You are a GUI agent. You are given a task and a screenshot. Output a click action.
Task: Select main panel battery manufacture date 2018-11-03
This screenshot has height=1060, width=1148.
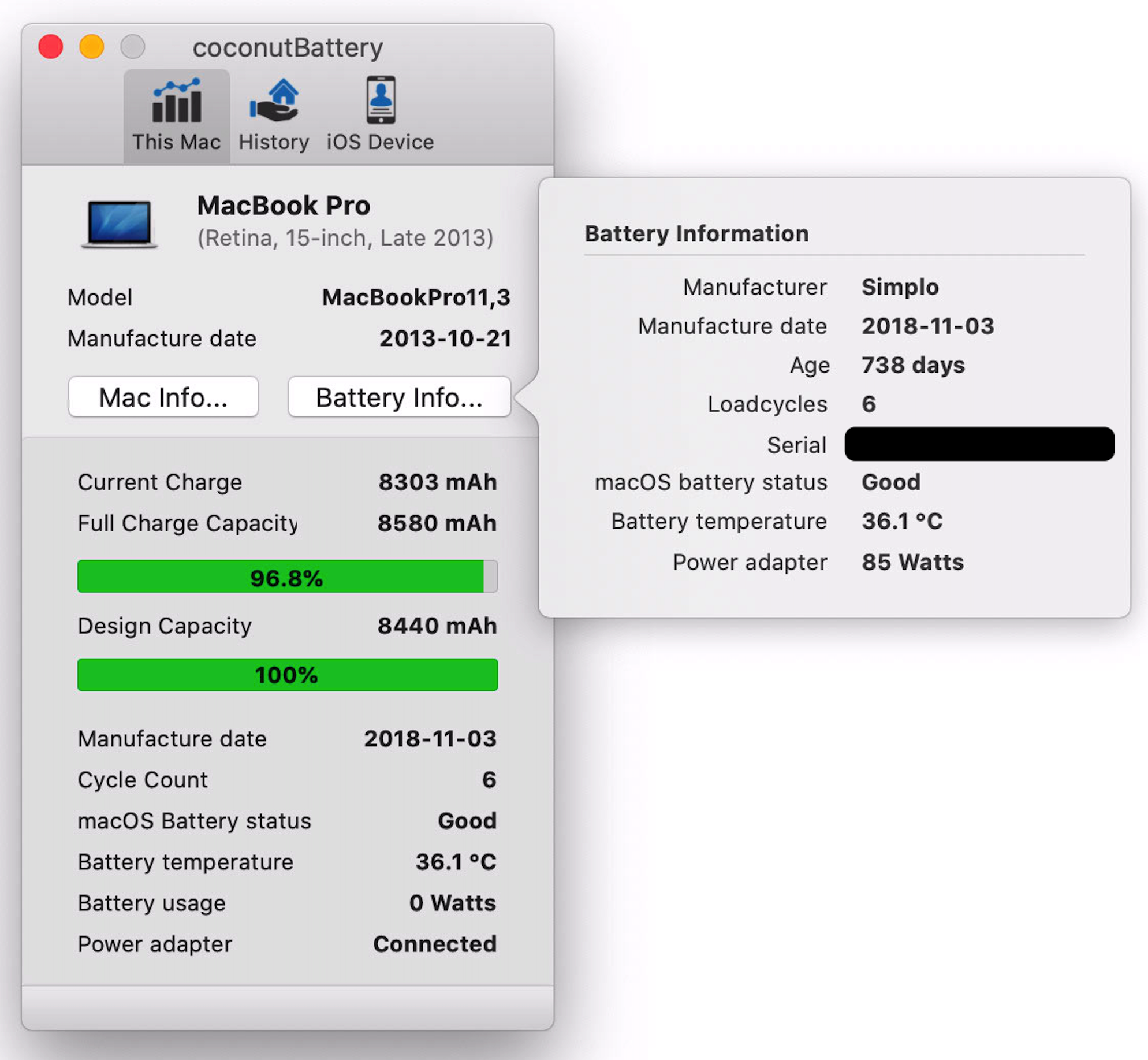430,739
